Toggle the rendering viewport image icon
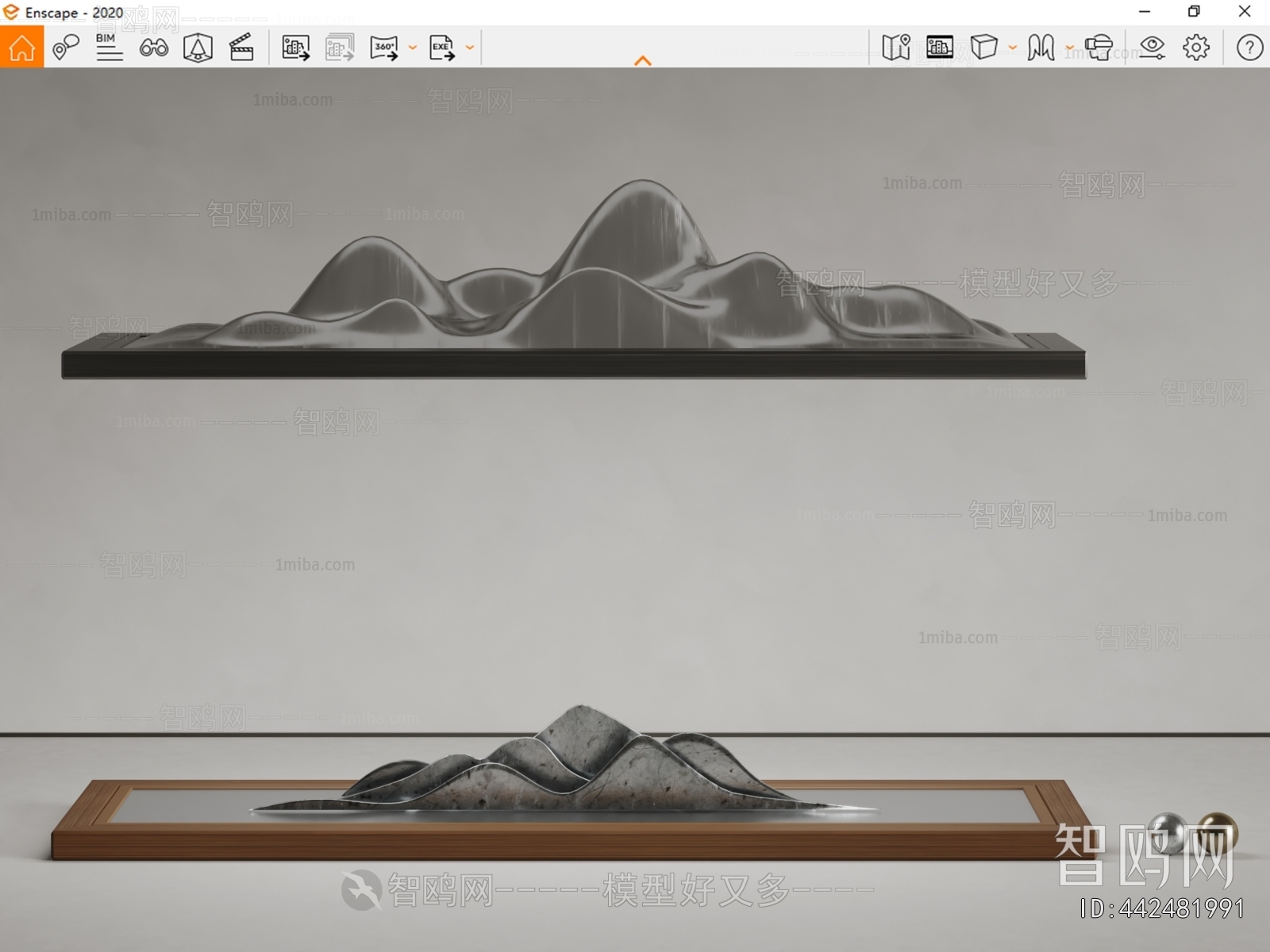This screenshot has height=952, width=1270. 940,48
